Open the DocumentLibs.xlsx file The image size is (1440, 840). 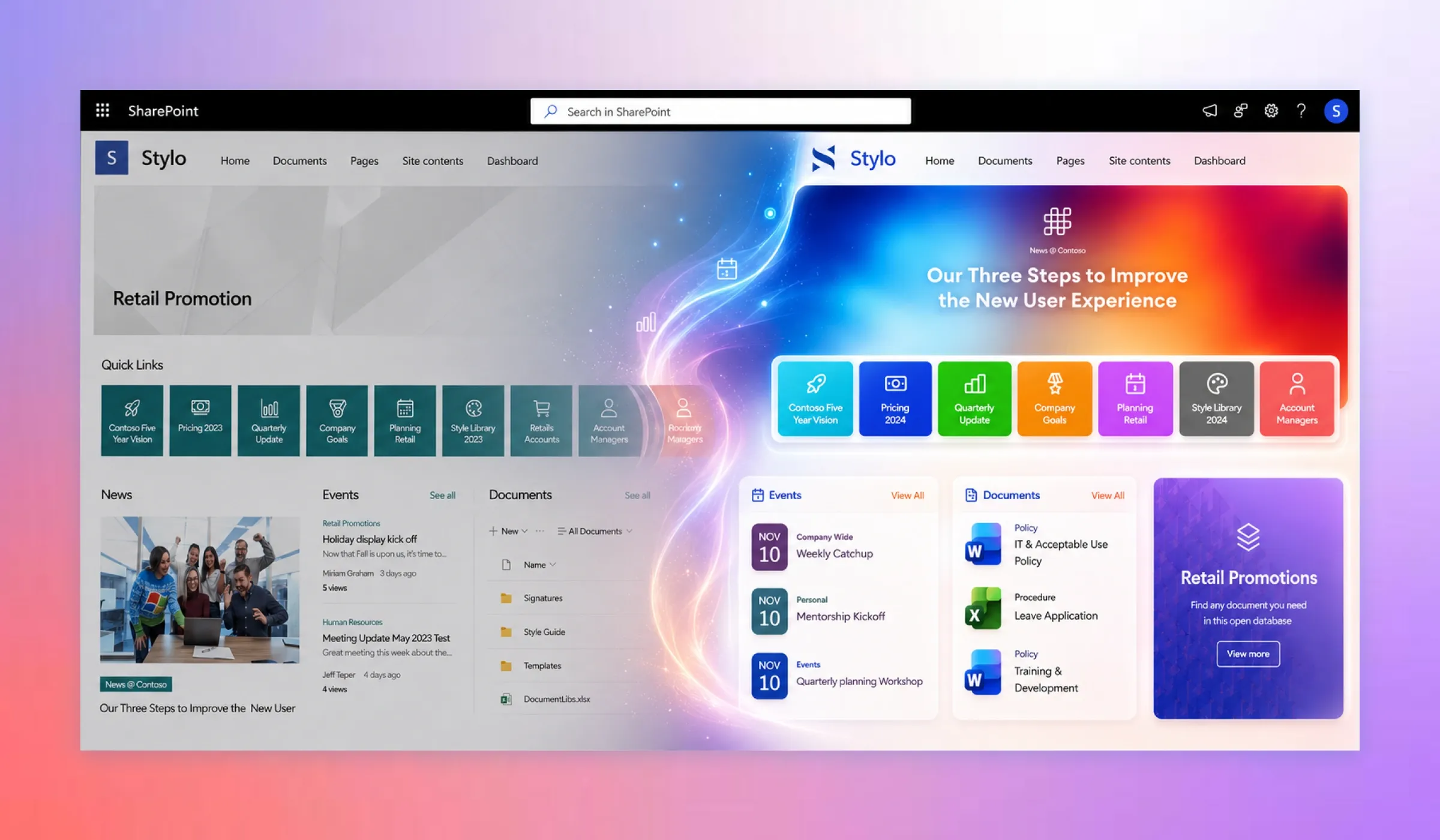pyautogui.click(x=557, y=699)
